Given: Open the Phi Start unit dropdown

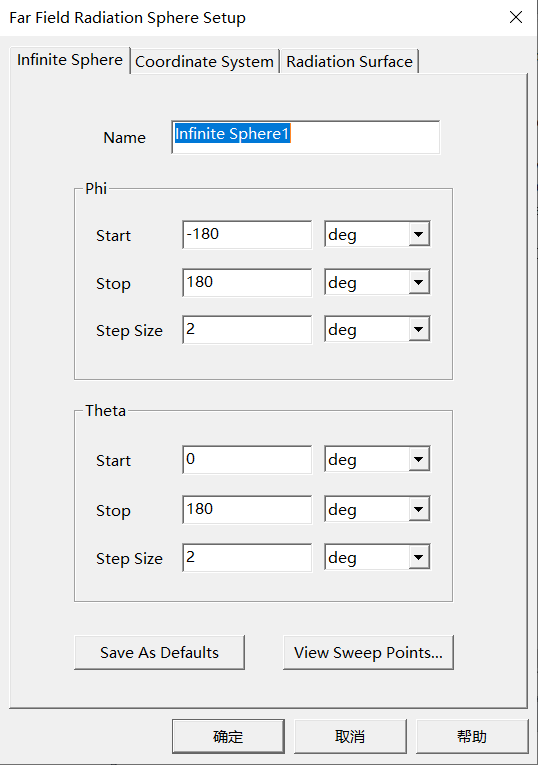Looking at the screenshot, I should click(x=377, y=234).
